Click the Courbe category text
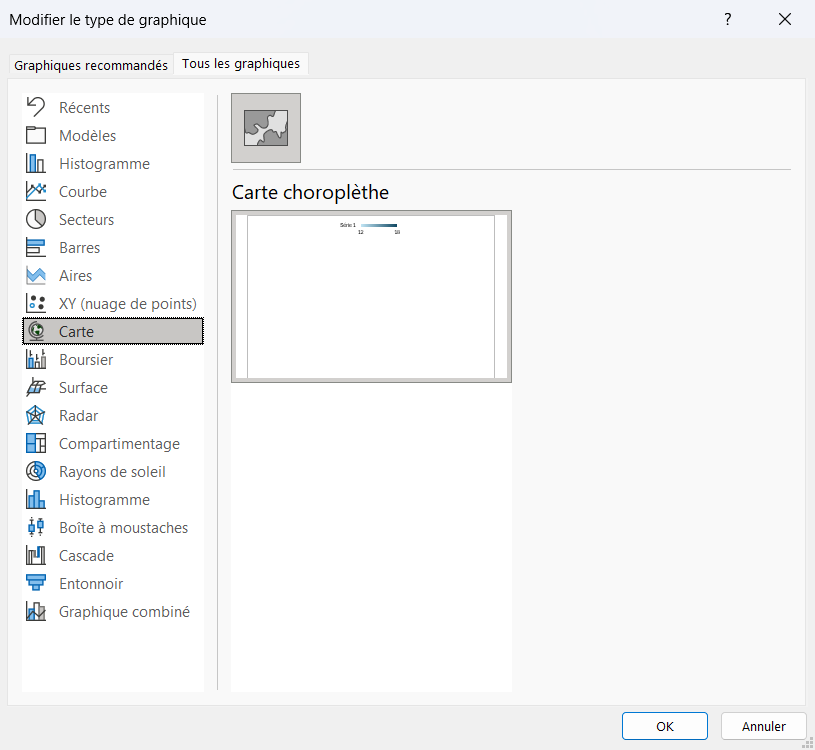The width and height of the screenshot is (815, 750). [x=83, y=192]
